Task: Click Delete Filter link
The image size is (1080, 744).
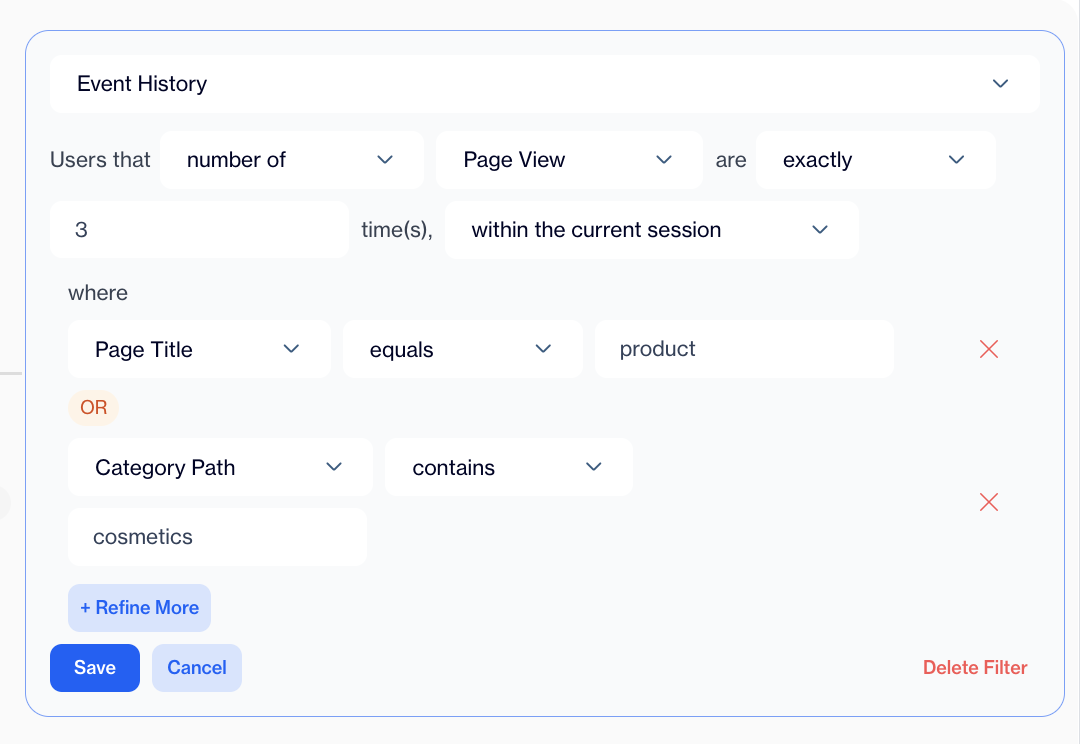Action: tap(975, 668)
